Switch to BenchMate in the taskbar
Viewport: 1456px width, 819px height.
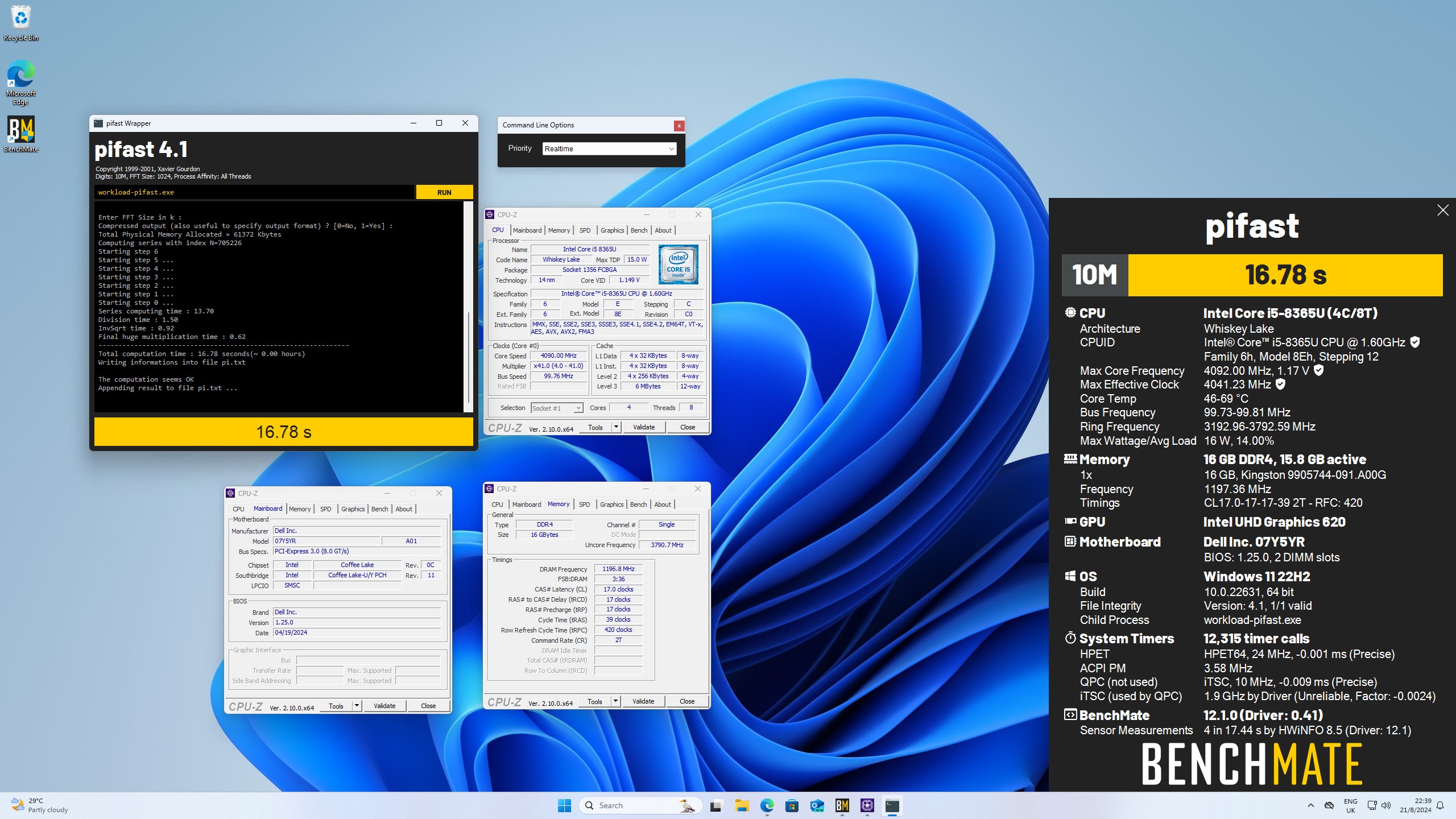coord(842,805)
